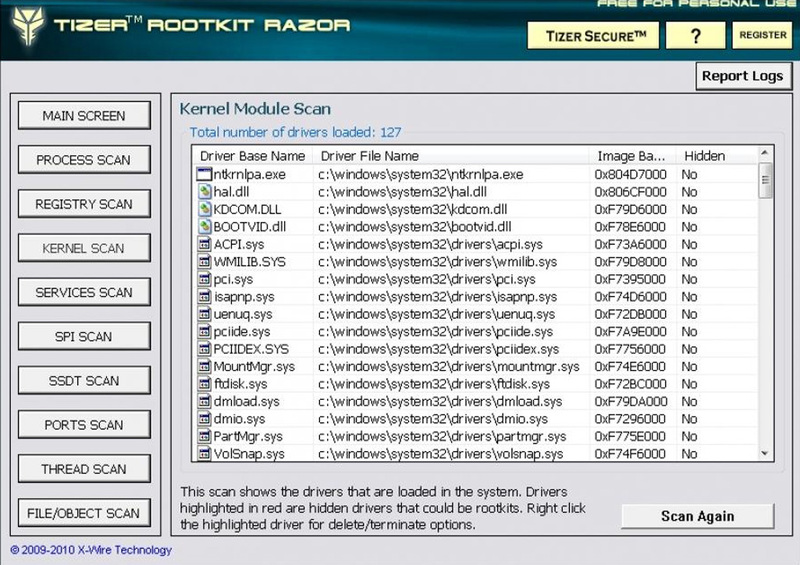Click image base 0xF79DA000
Screen dimensions: 800x565
pyautogui.click(x=630, y=402)
